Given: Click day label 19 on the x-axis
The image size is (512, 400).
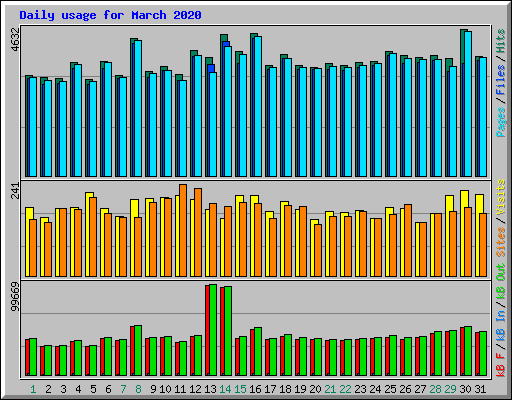Looking at the screenshot, I should click(300, 389).
